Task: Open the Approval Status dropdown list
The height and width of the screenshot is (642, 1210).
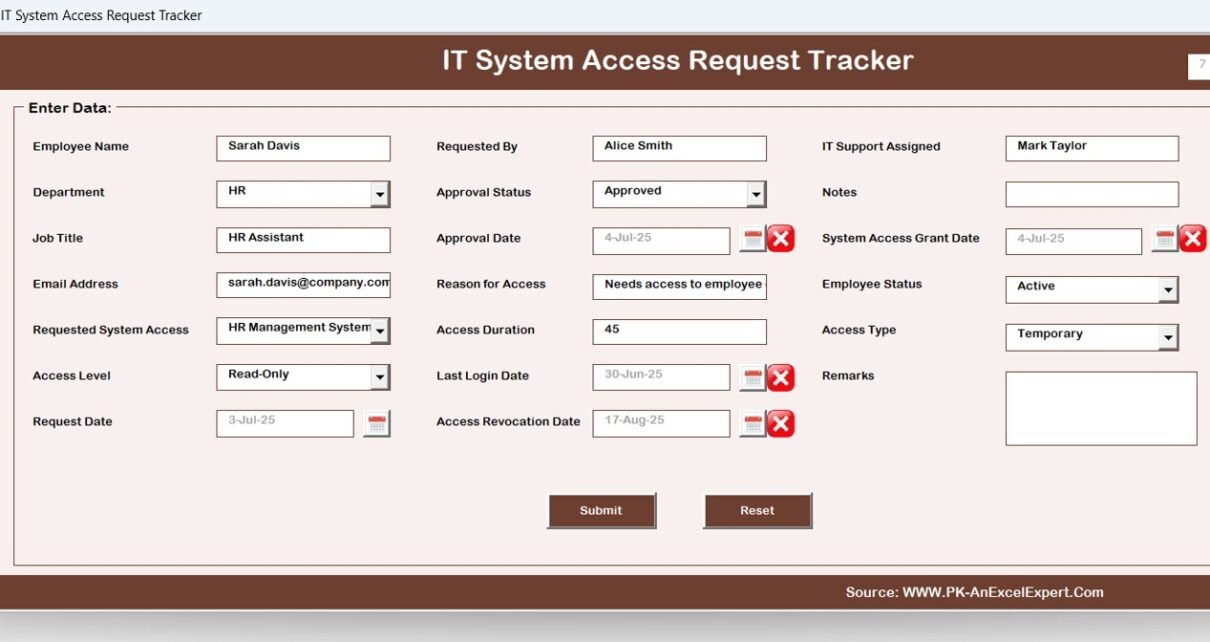Action: pyautogui.click(x=758, y=194)
